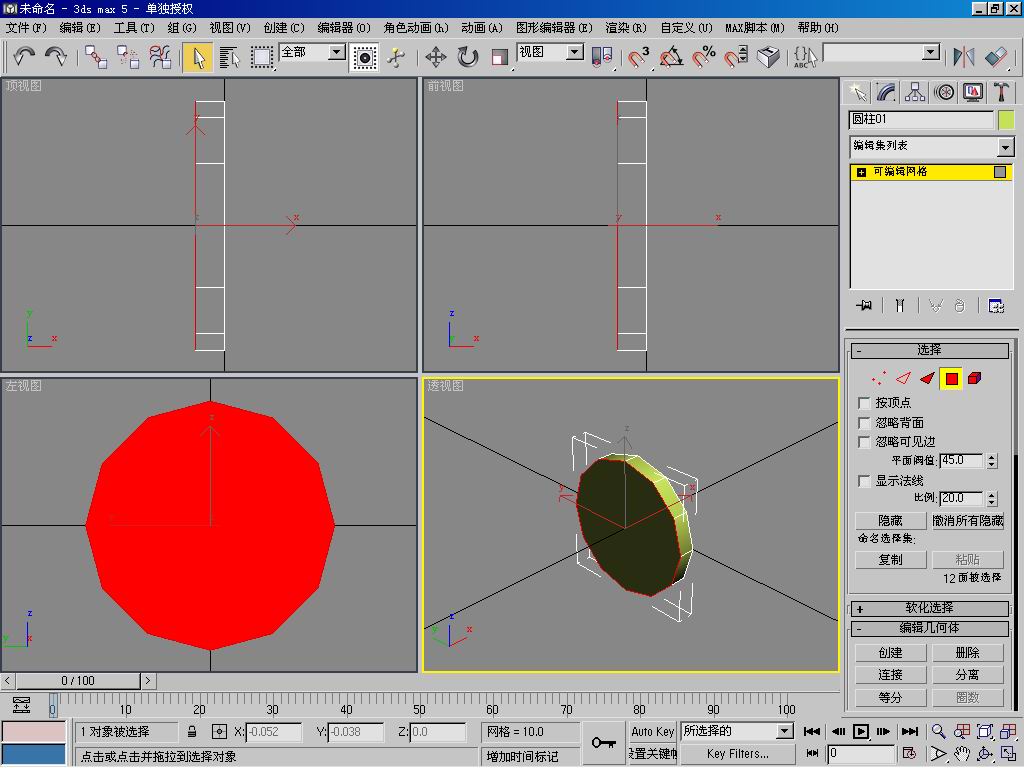Open the 渲染(R) menu
1024x768 pixels.
coord(626,27)
